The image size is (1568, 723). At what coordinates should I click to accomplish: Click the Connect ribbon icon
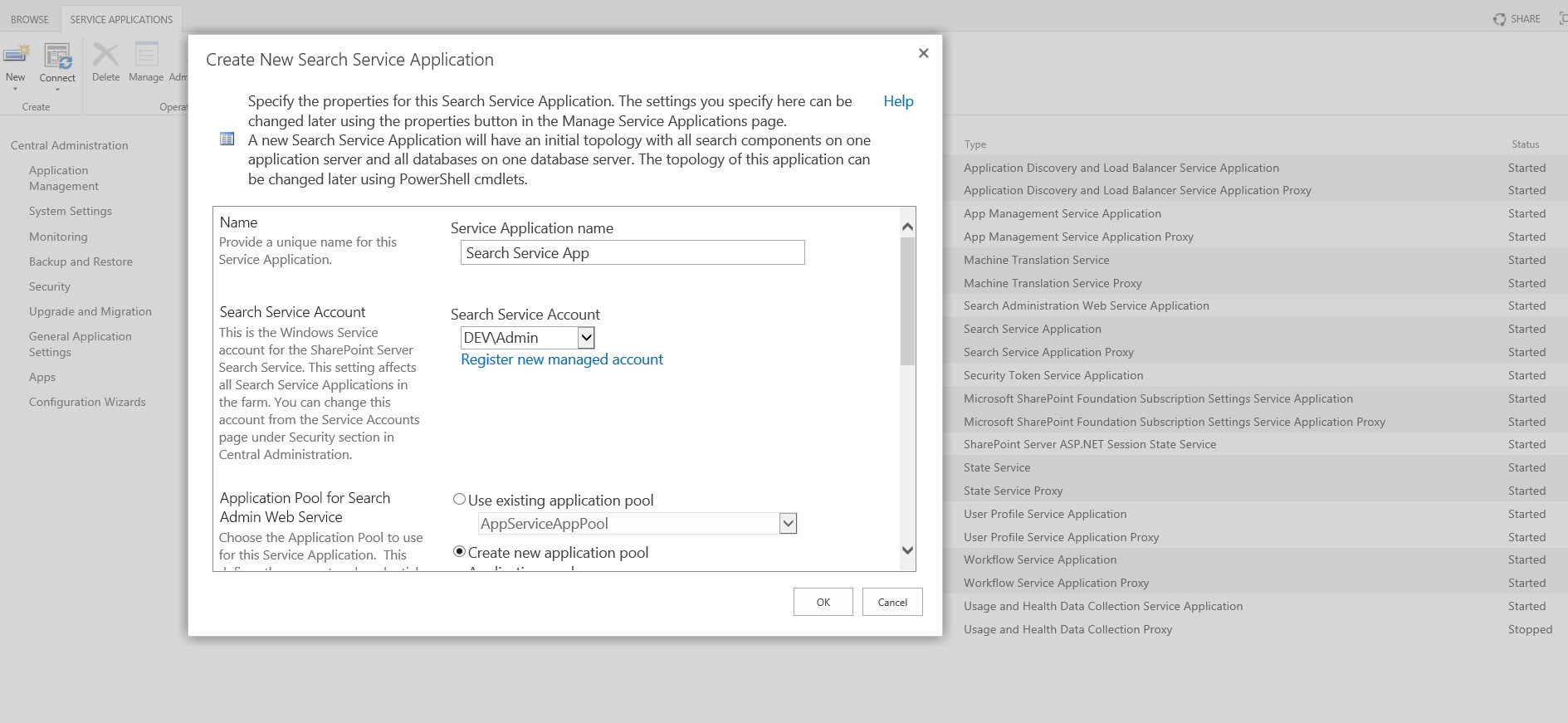pos(57,56)
